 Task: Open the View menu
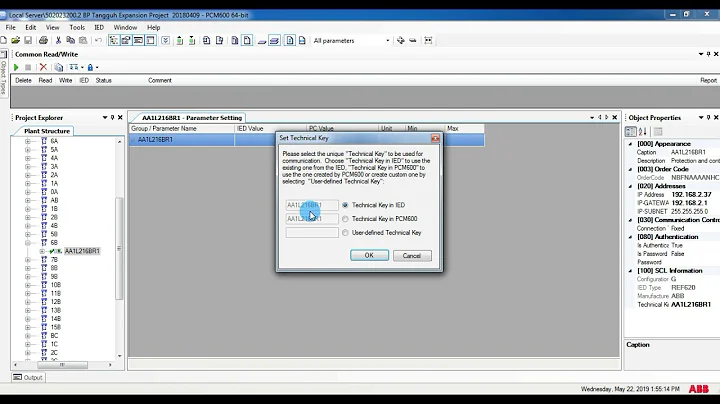click(x=52, y=28)
